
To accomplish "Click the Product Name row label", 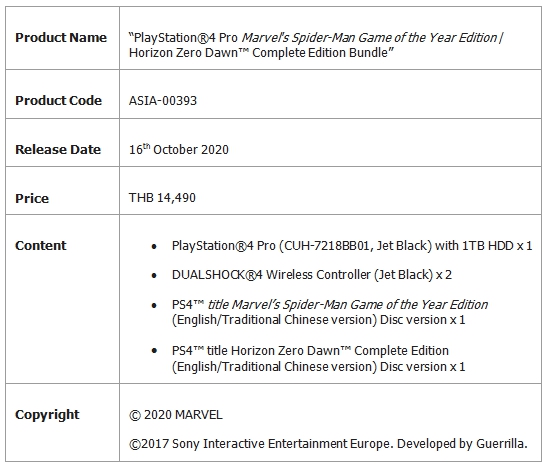I will point(61,38).
